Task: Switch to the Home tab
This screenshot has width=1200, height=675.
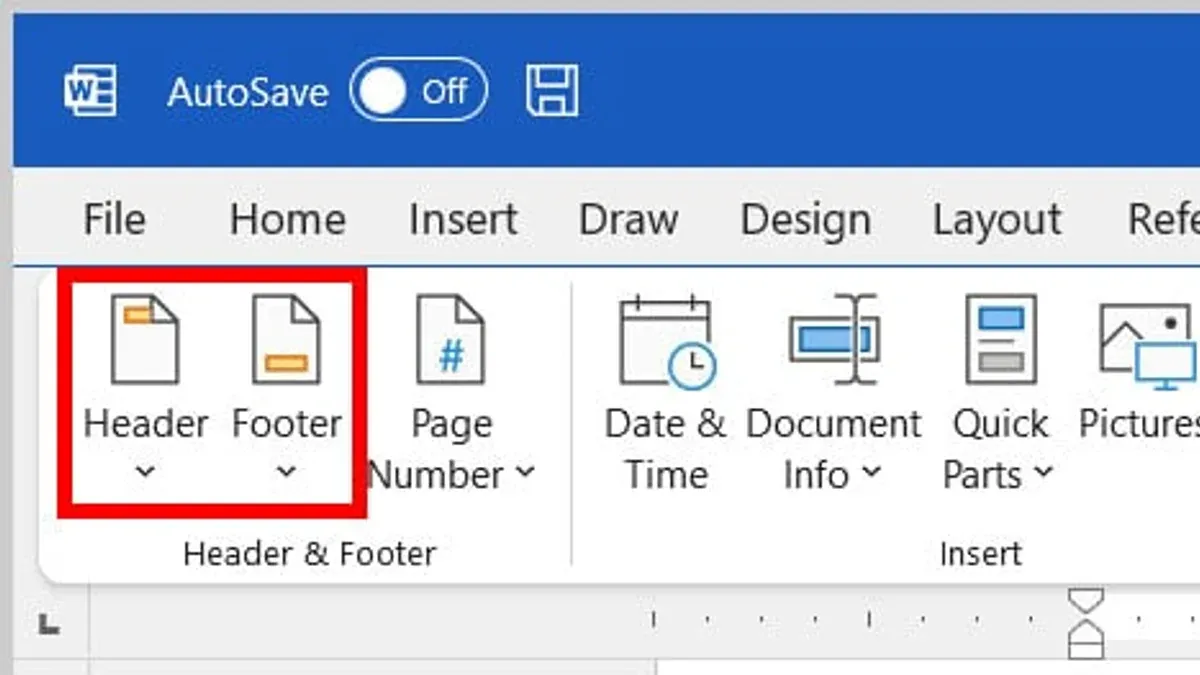Action: point(288,219)
